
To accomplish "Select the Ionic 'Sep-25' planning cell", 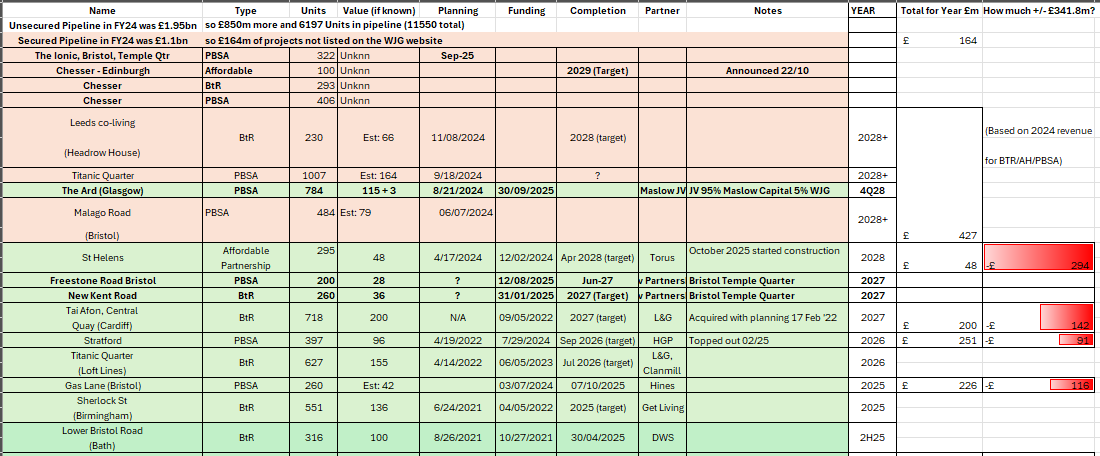I will click(x=458, y=55).
